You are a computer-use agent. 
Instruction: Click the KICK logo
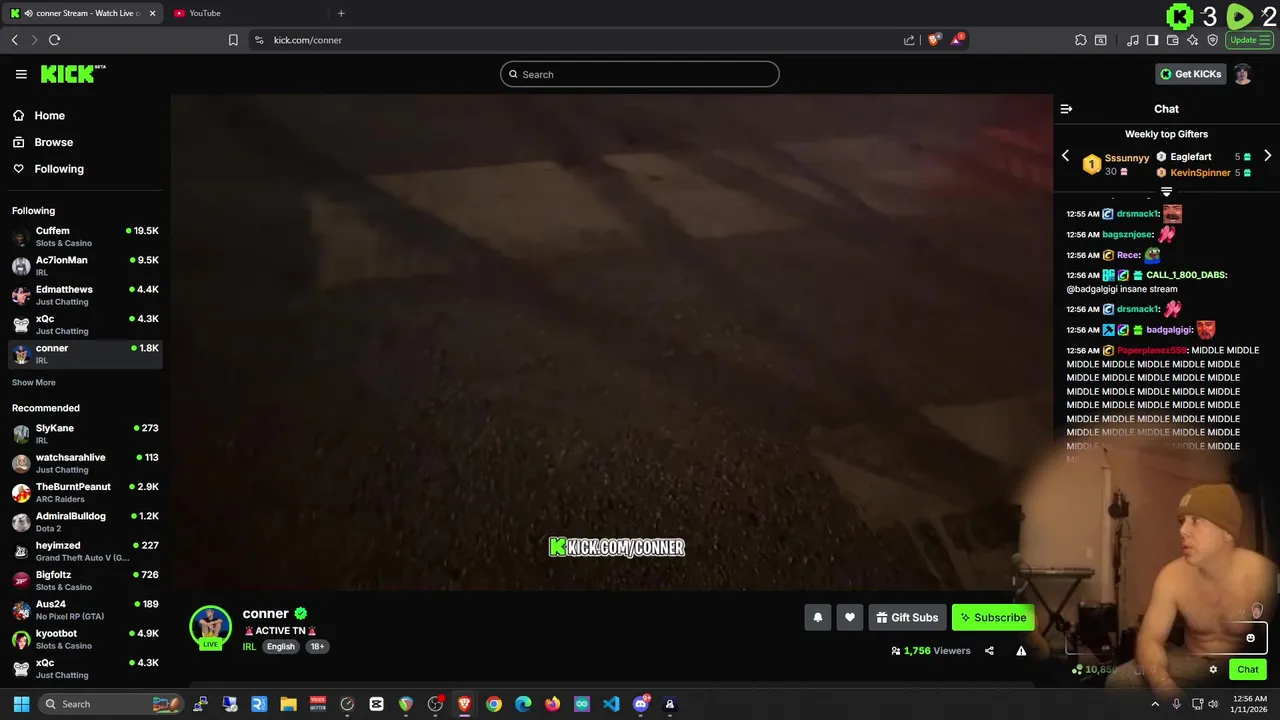(x=73, y=74)
